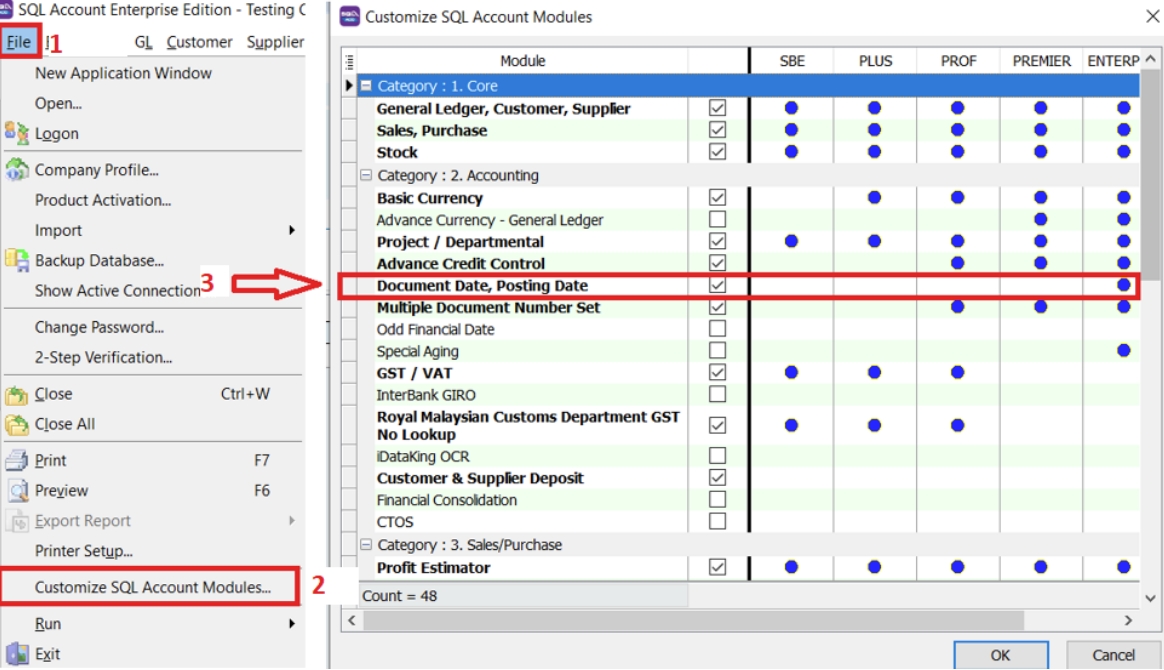
Task: Click the ENTERPRISE blue dot for Special Aging
Action: [x=1124, y=351]
